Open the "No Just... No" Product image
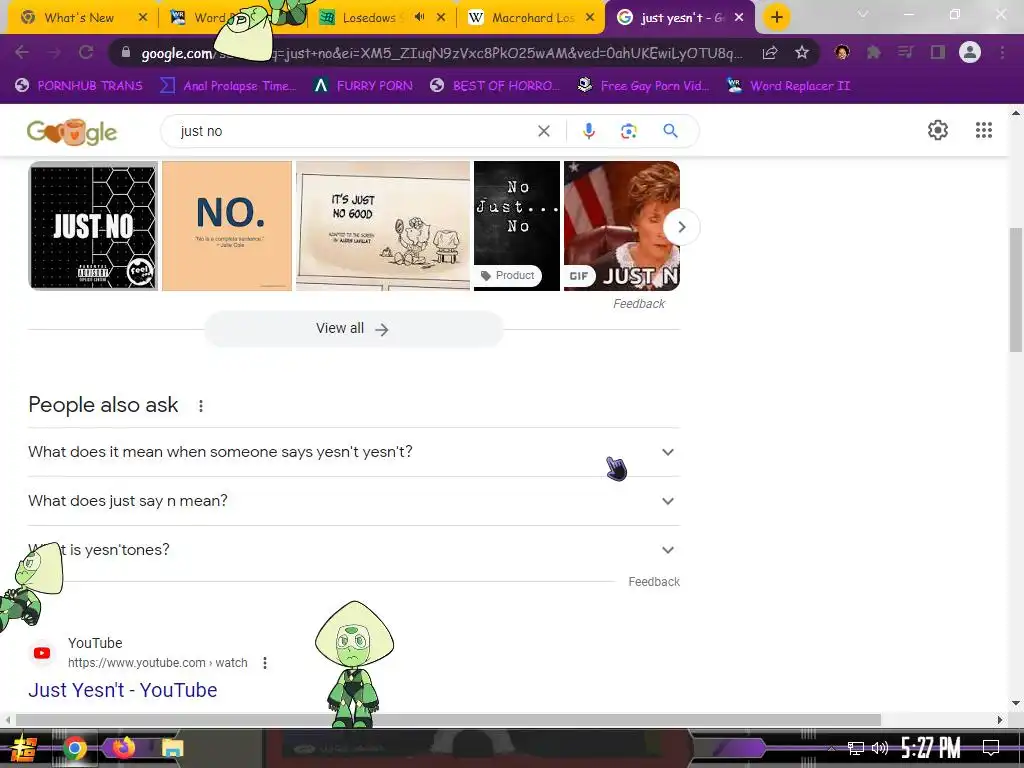 (x=517, y=226)
